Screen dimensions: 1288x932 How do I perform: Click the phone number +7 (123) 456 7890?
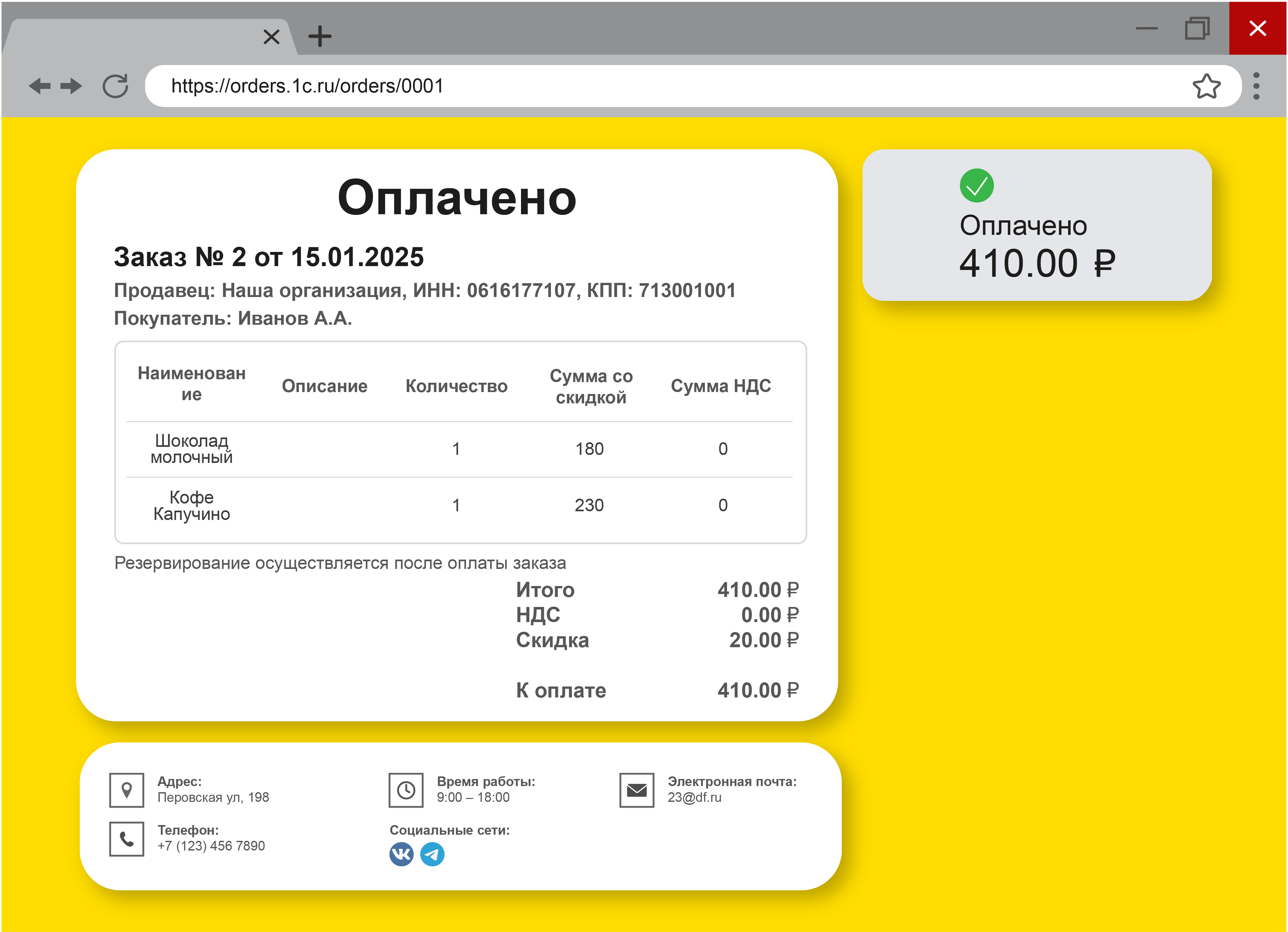211,846
